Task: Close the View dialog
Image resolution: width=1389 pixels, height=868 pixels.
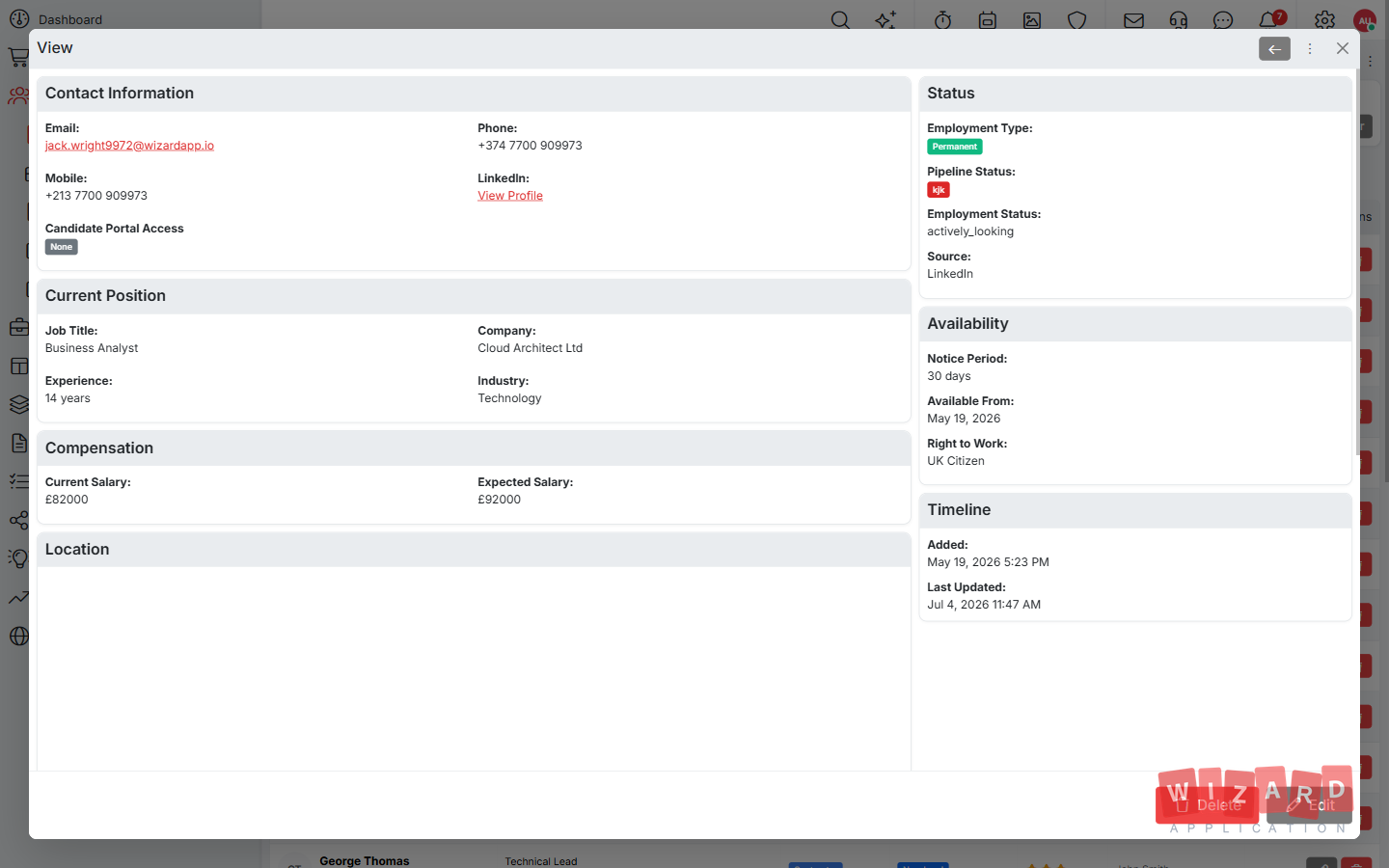Action: [x=1342, y=48]
